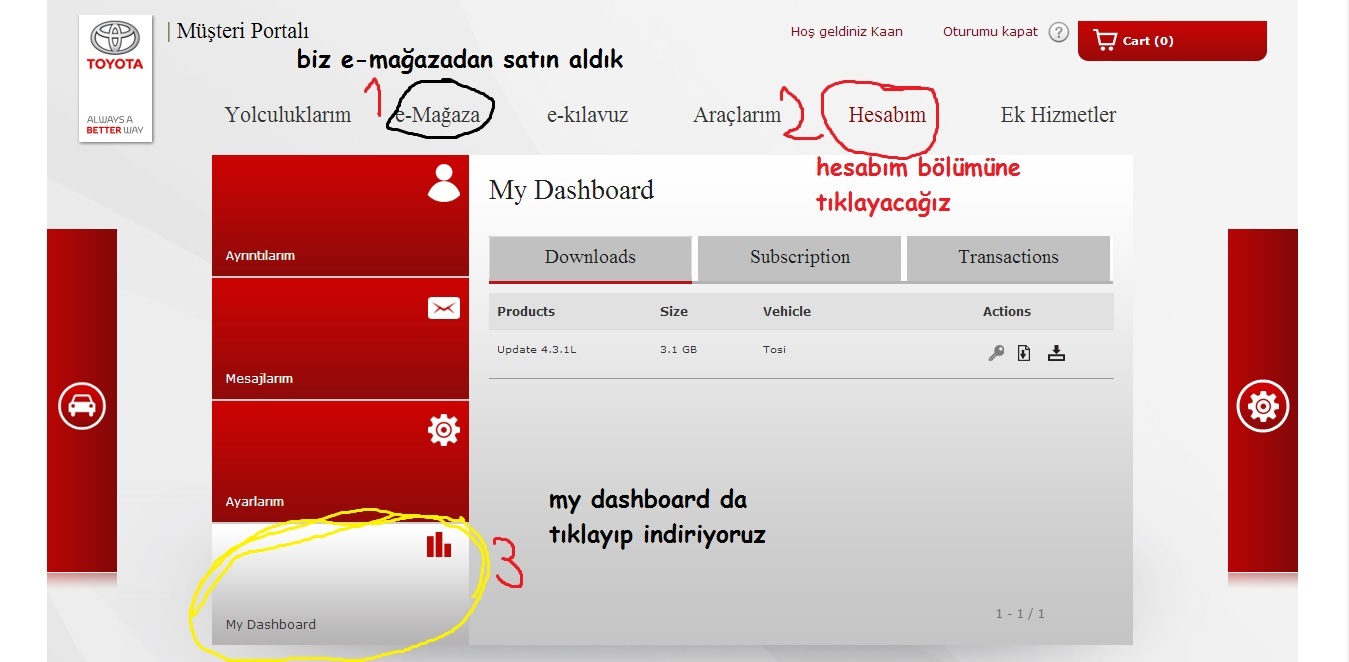The width and height of the screenshot is (1349, 662).
Task: Click the key icon for Update 4.3.1L
Action: point(996,352)
